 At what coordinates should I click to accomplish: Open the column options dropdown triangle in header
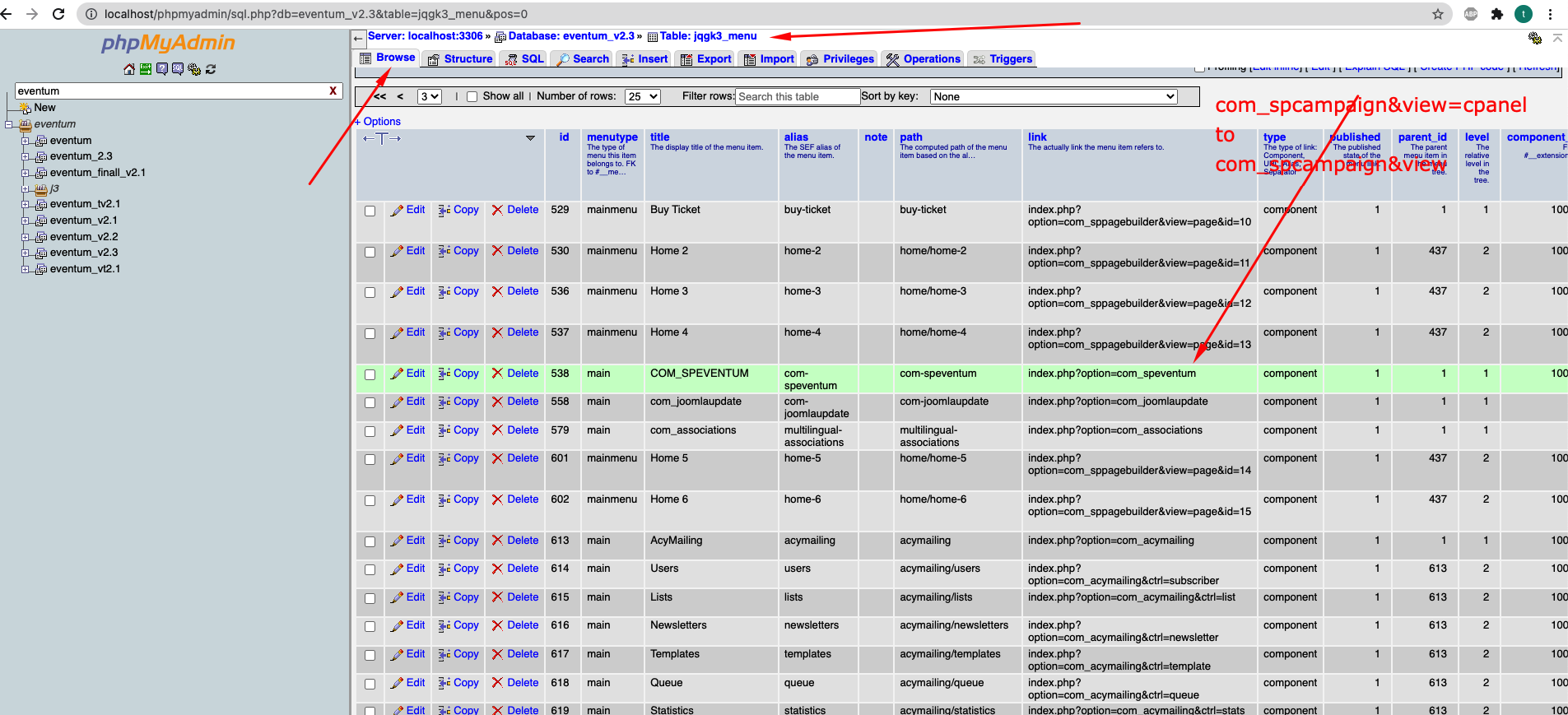tap(530, 138)
